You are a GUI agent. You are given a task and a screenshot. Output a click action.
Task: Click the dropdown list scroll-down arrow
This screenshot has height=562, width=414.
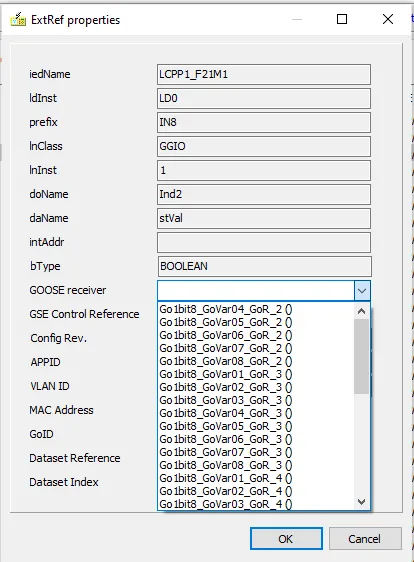point(362,501)
